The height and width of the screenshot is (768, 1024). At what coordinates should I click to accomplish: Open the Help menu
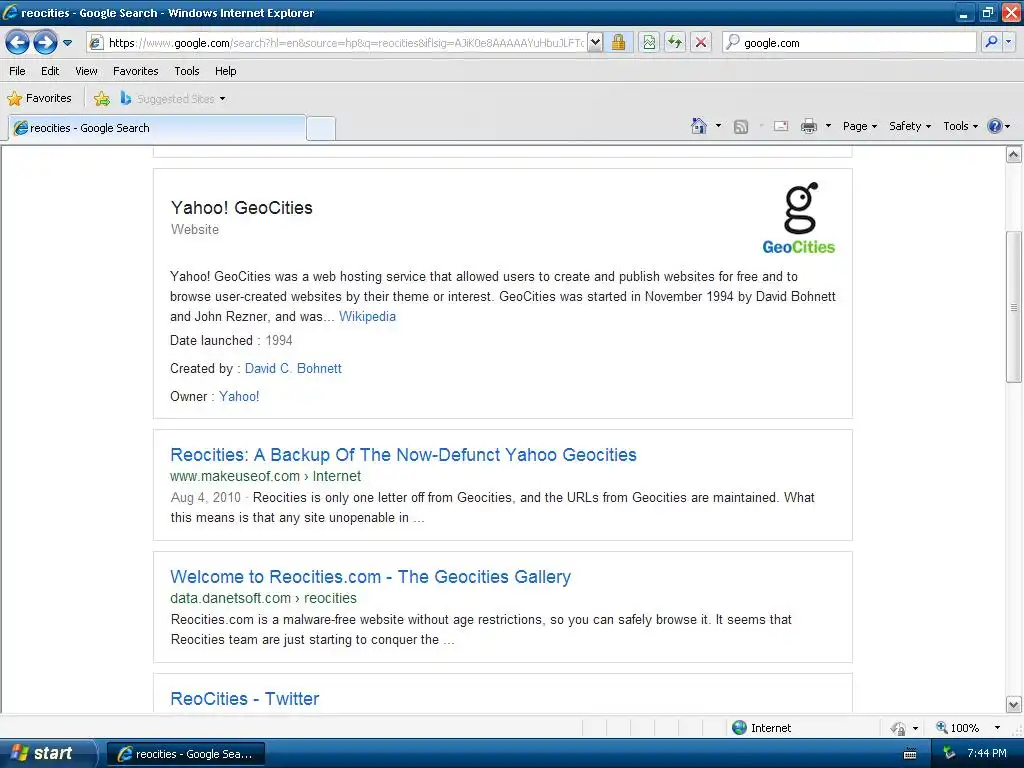(225, 71)
